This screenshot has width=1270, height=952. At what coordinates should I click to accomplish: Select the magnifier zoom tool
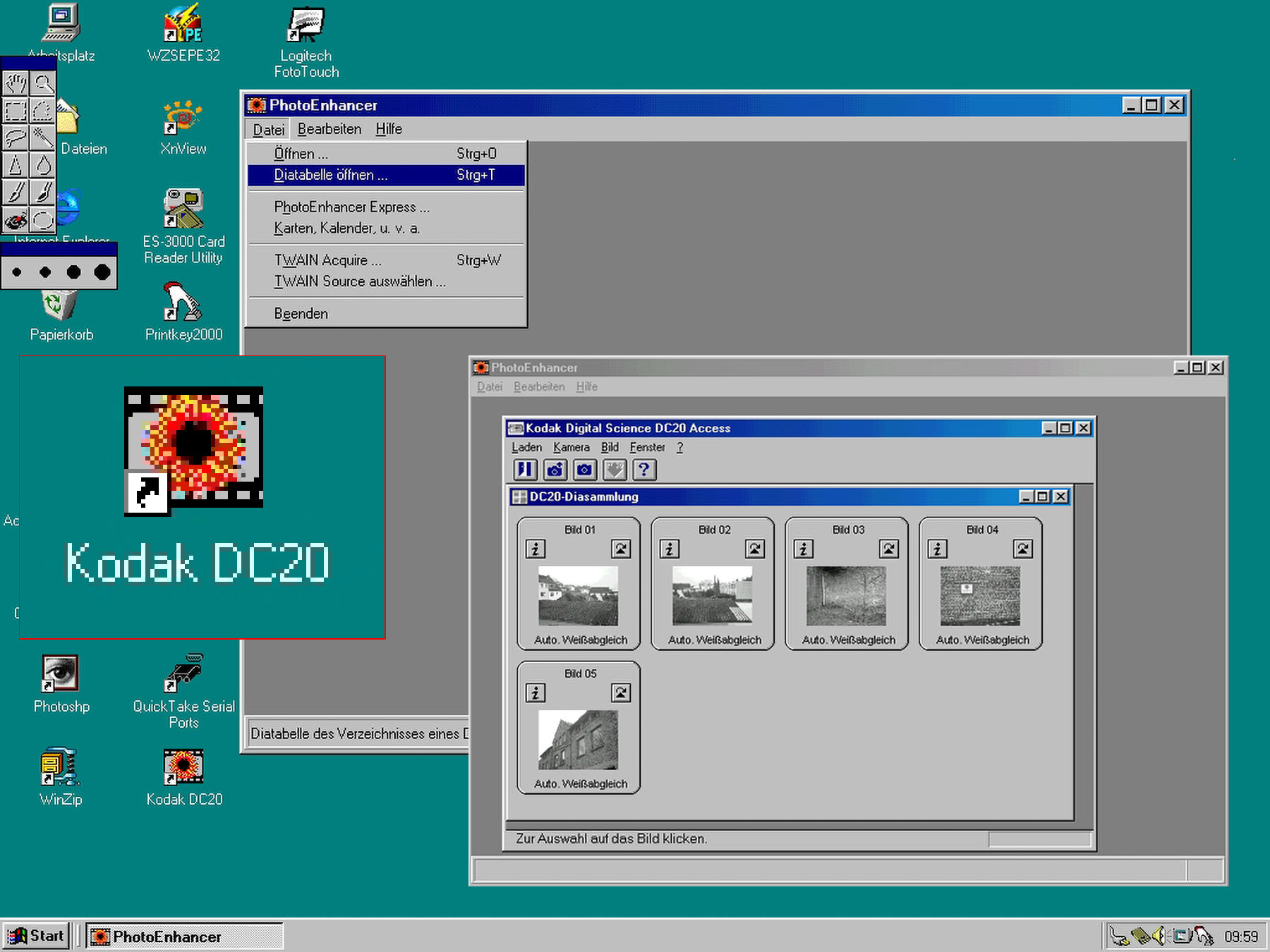click(42, 83)
